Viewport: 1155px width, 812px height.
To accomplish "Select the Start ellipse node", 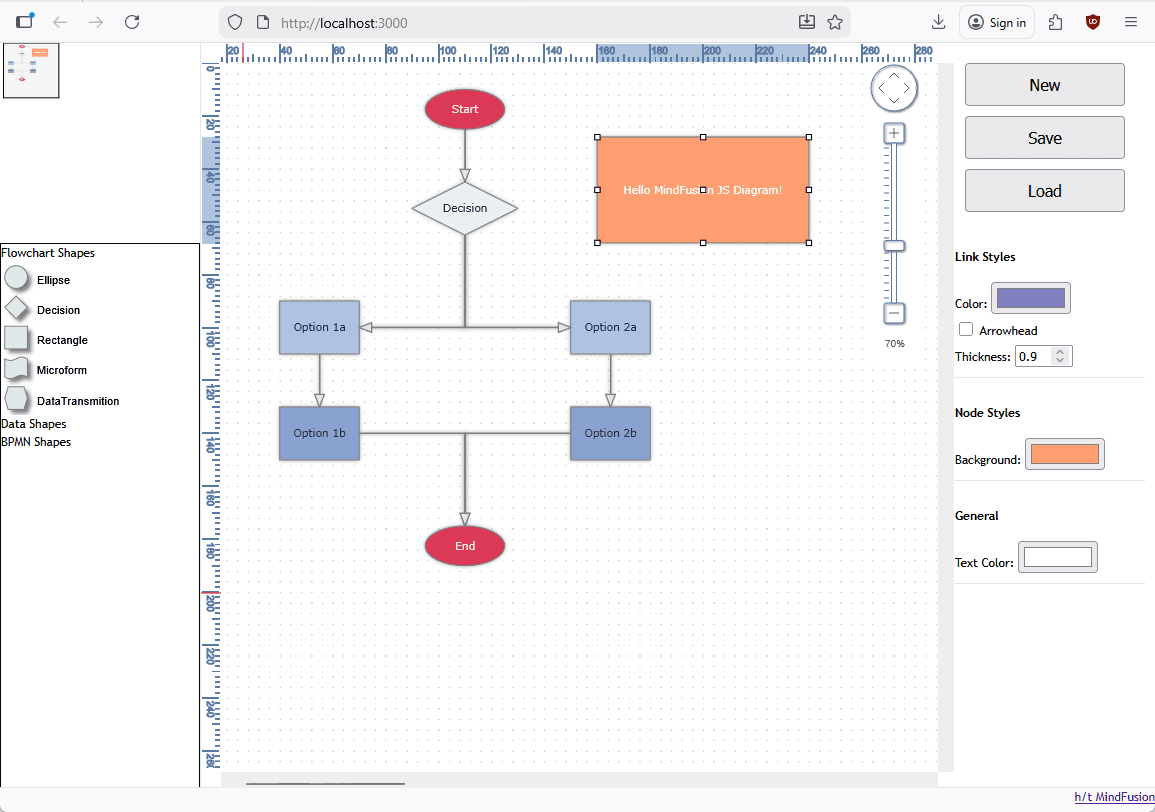I will point(465,109).
